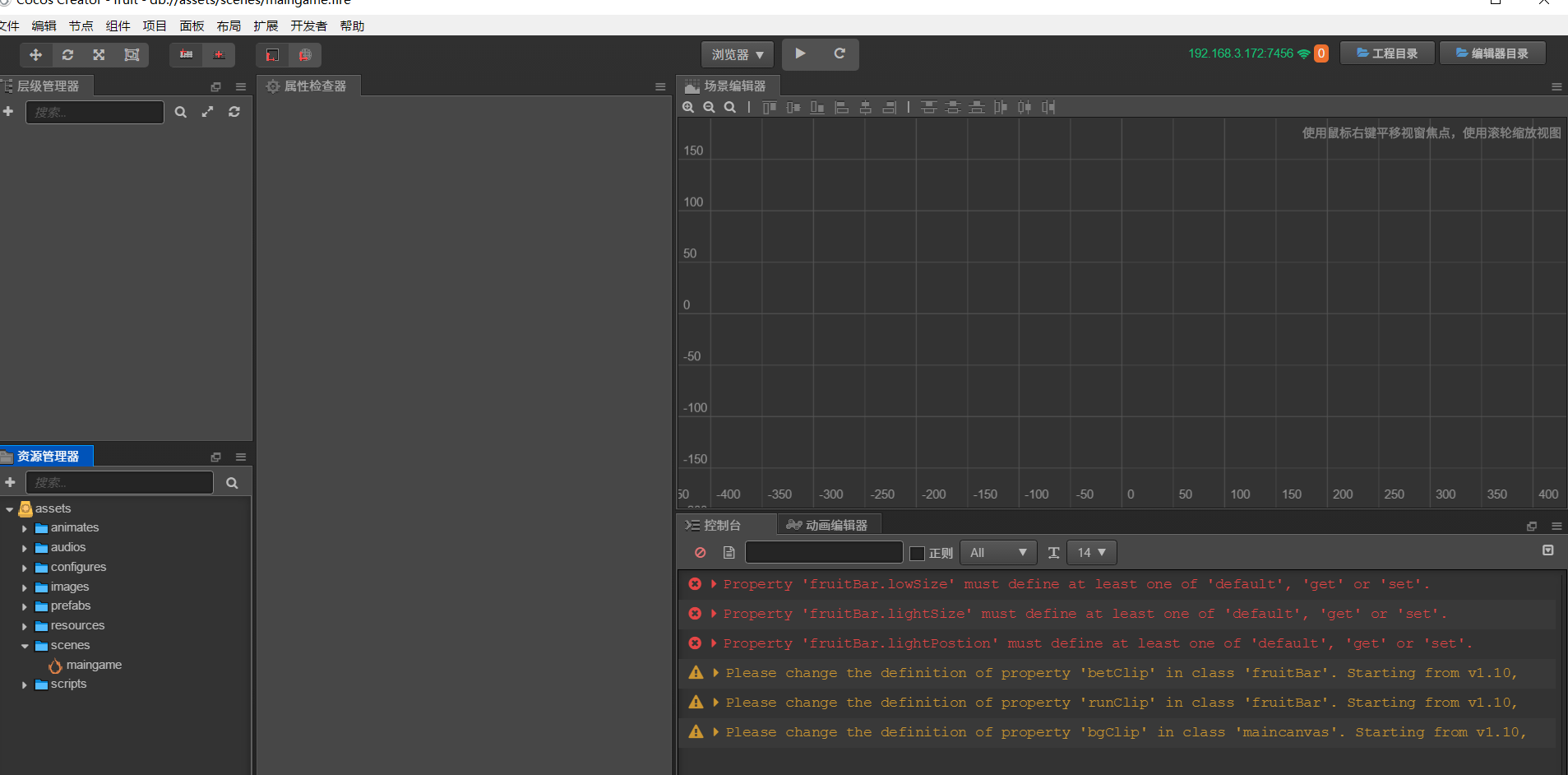
Task: Click the align right edges icon
Action: (889, 107)
